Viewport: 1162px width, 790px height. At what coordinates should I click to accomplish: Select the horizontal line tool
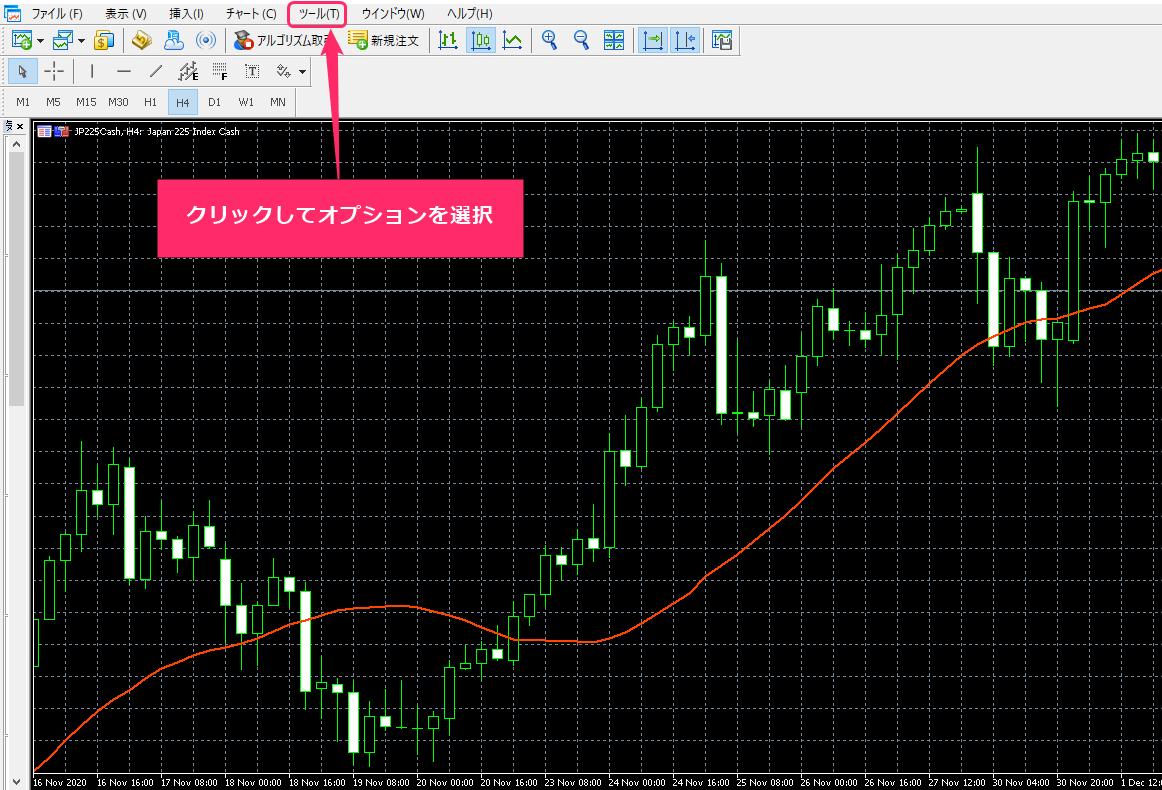(123, 72)
